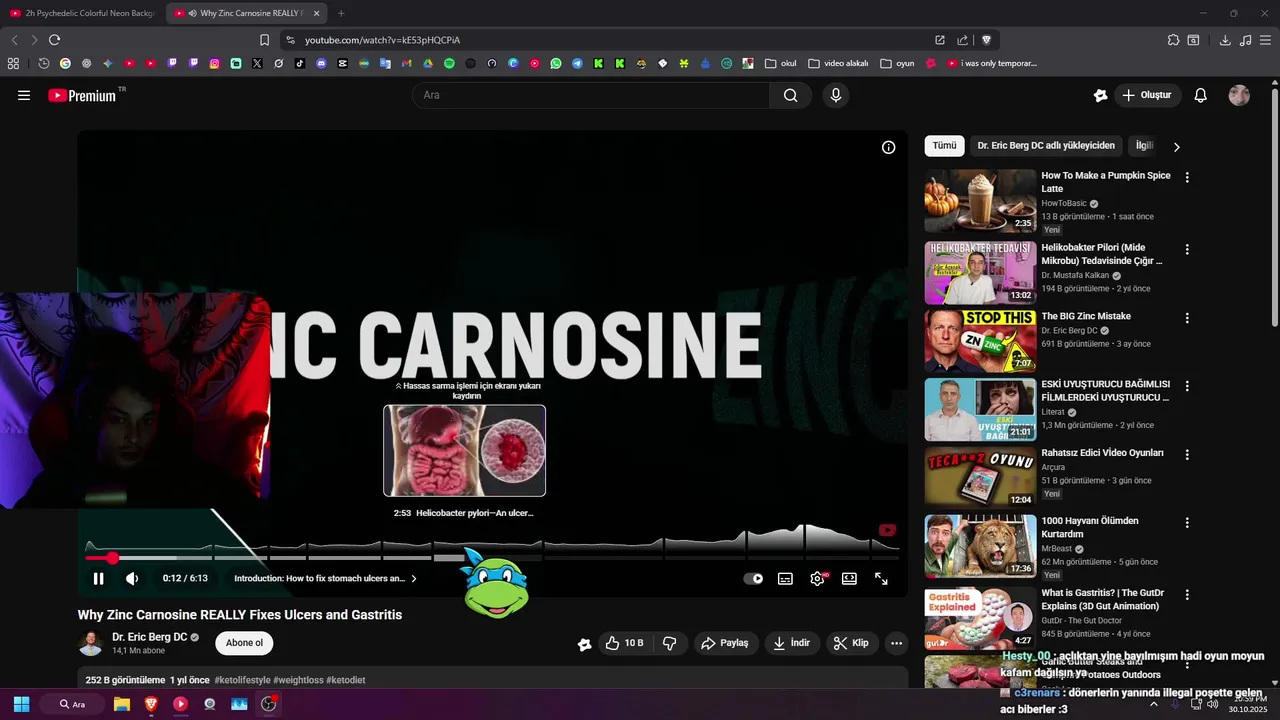Viewport: 1280px width, 720px height.
Task: Focus the YouTube search field
Action: point(590,95)
